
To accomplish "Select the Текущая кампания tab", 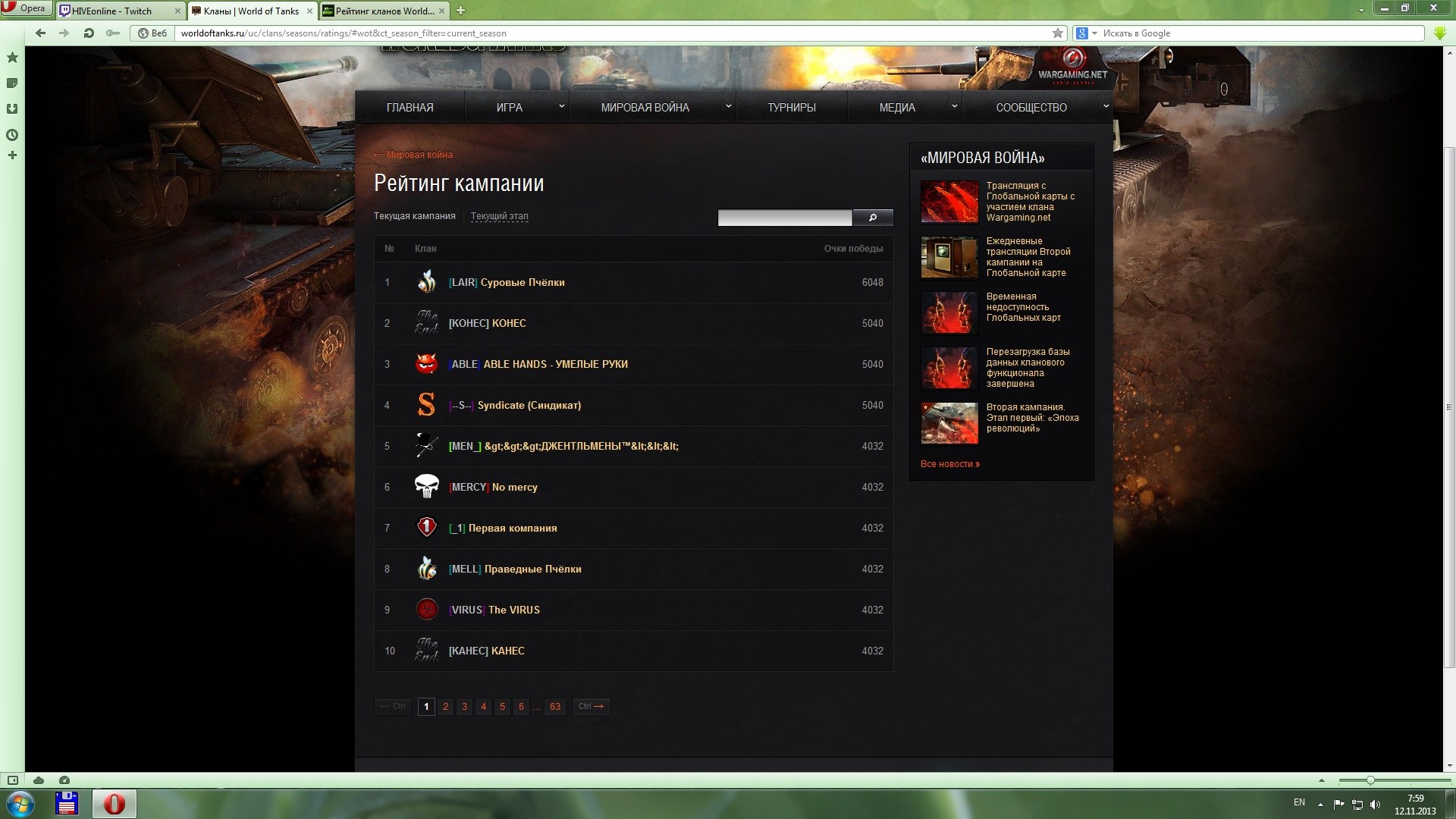I will [414, 216].
